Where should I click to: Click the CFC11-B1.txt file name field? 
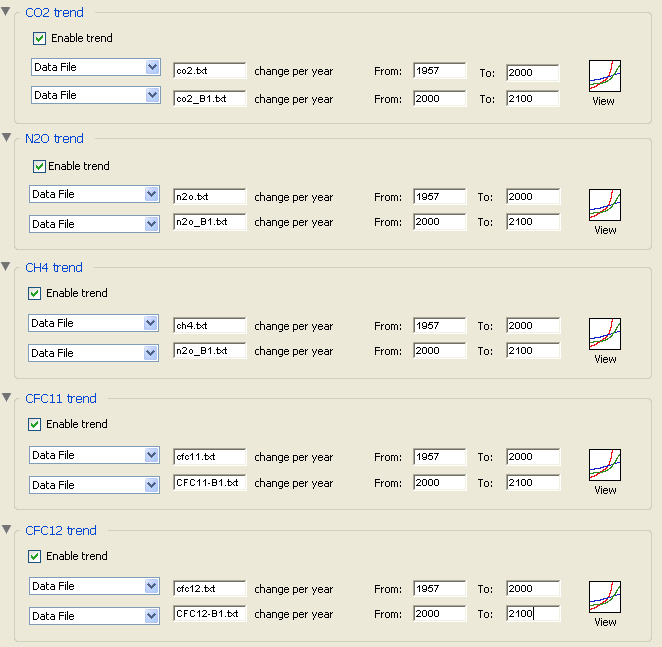pos(209,483)
